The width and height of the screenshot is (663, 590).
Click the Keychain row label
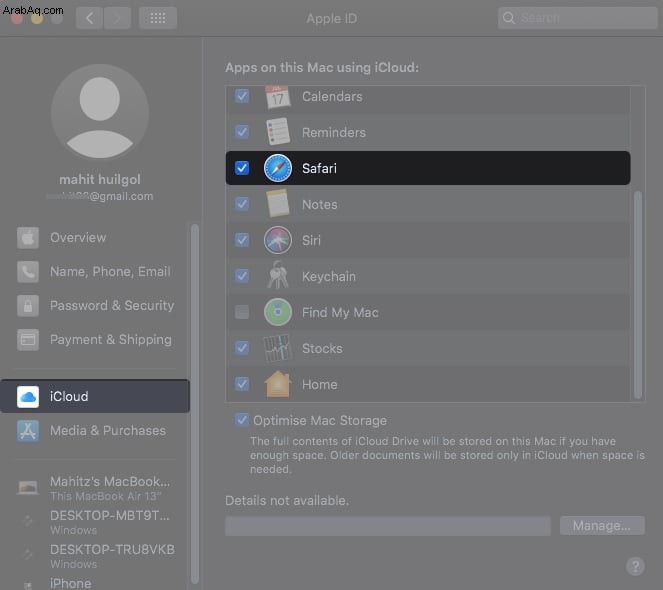tap(329, 277)
